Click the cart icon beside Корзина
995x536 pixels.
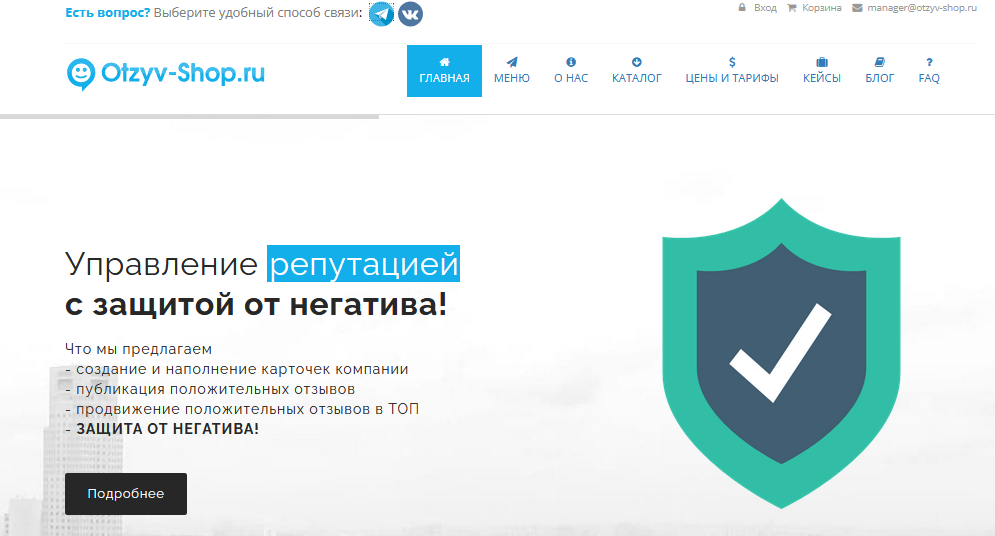tap(791, 8)
